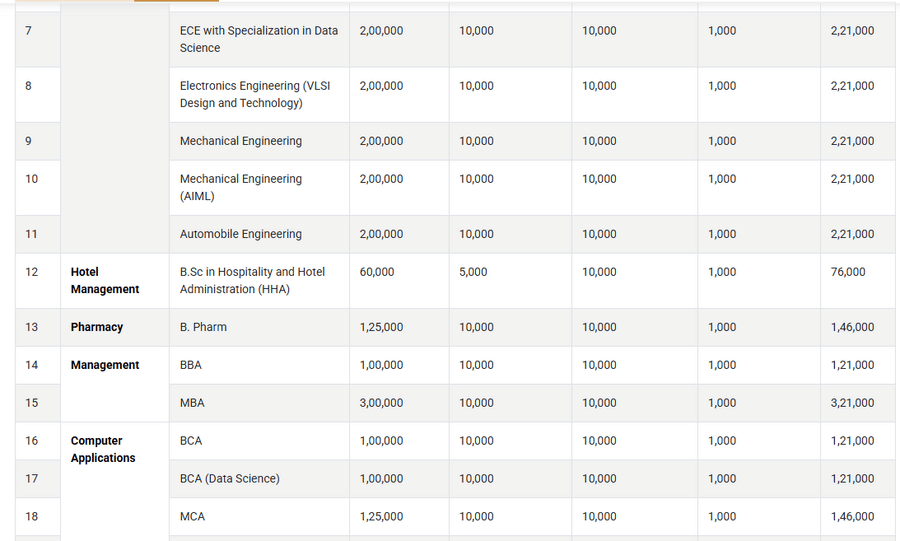
Task: Select total 2,21,000 in ECE Data Science row
Action: (852, 30)
